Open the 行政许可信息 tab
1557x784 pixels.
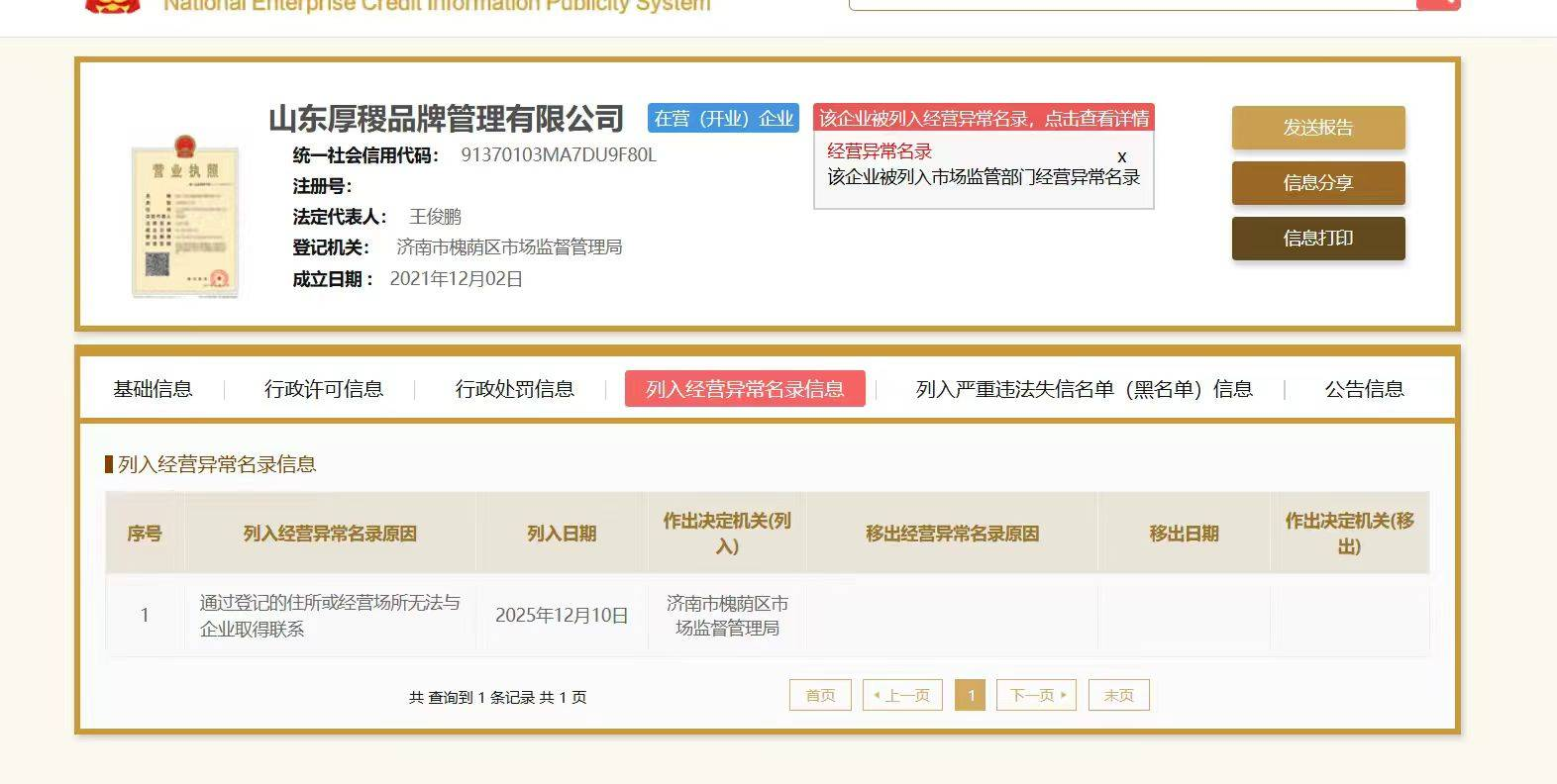tap(324, 389)
